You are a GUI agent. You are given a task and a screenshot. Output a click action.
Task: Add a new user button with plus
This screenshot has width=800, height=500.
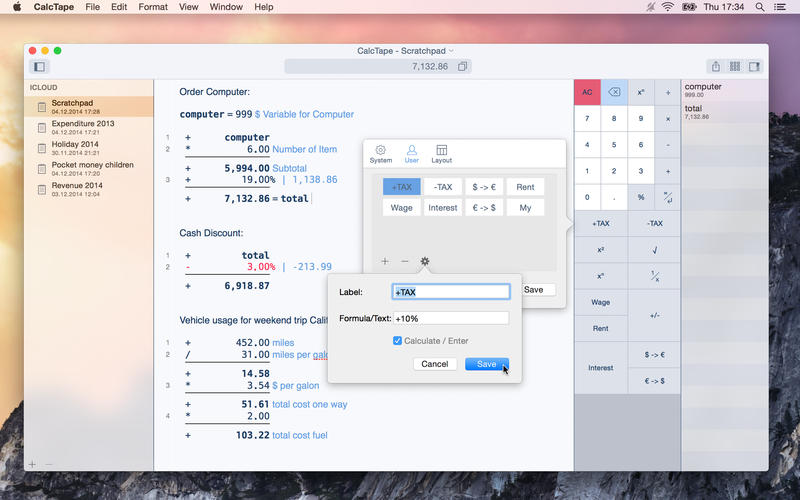click(385, 261)
